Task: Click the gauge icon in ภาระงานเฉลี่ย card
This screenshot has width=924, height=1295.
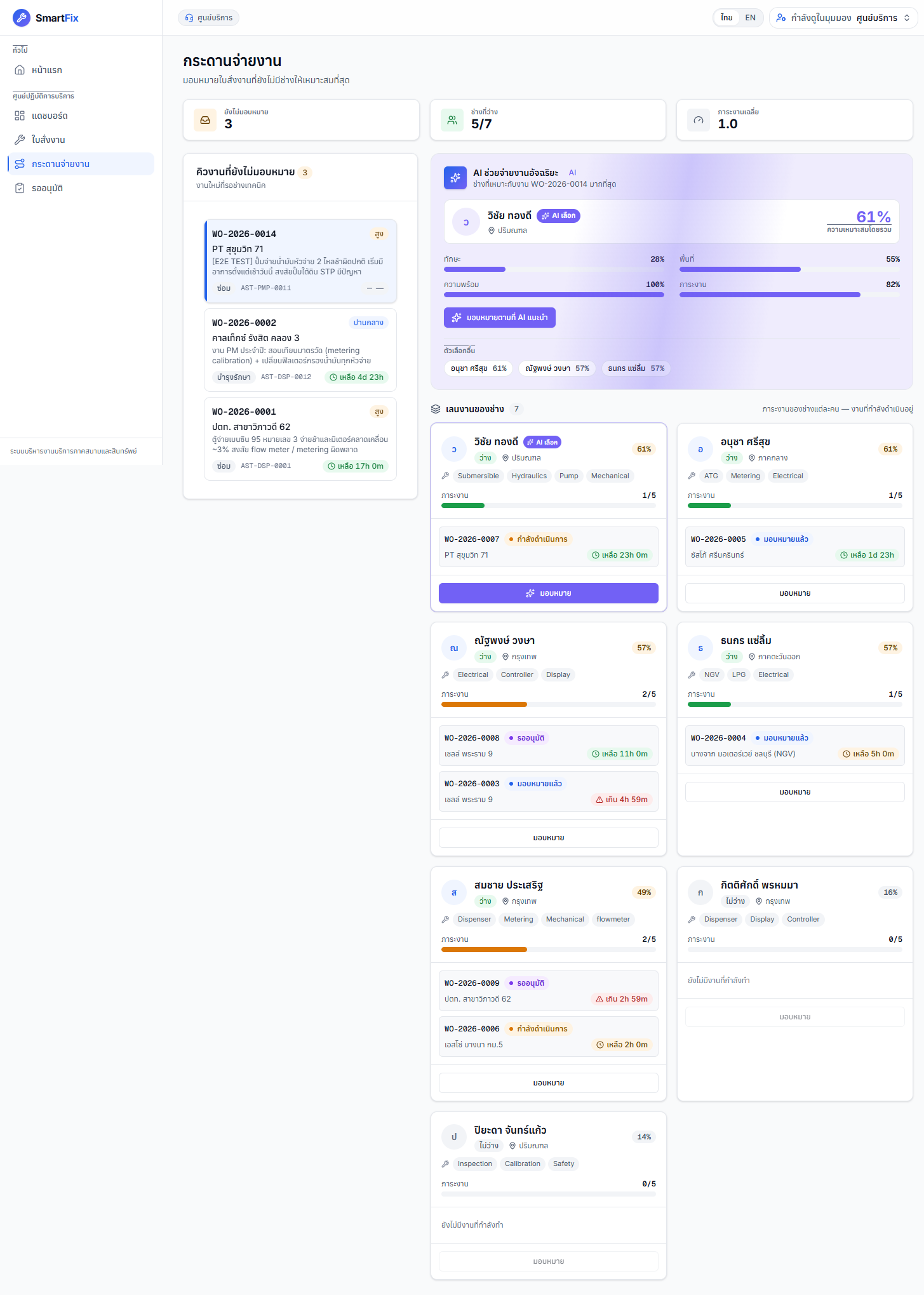Action: (699, 119)
